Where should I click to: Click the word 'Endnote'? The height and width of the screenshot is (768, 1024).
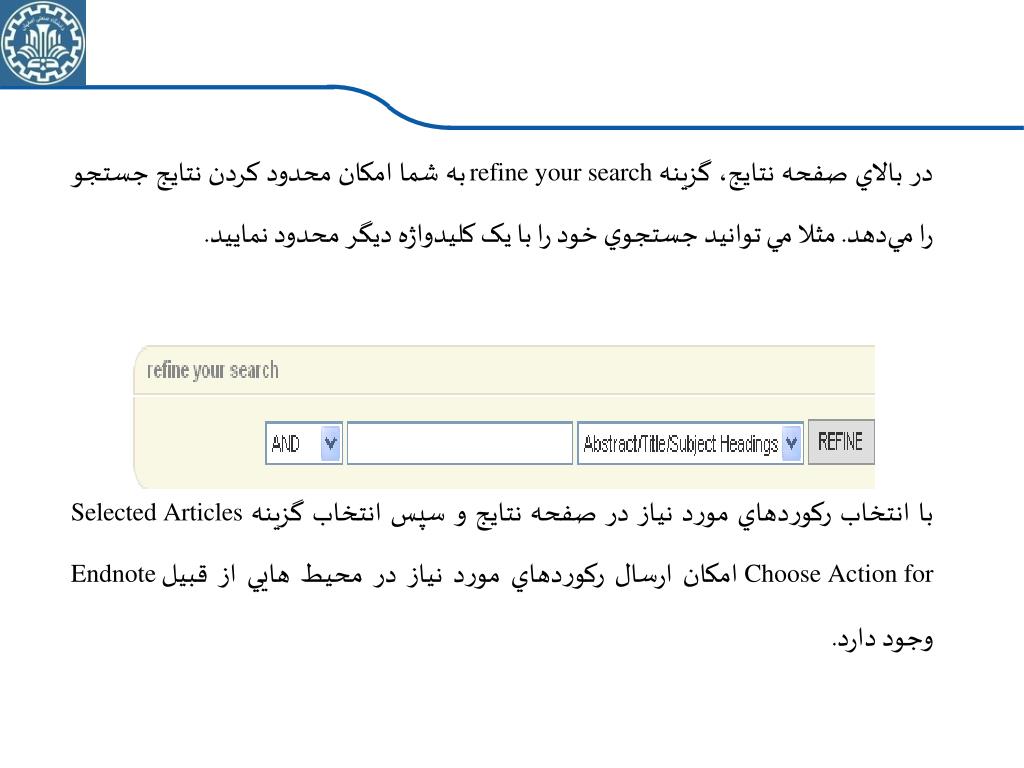pyautogui.click(x=113, y=574)
